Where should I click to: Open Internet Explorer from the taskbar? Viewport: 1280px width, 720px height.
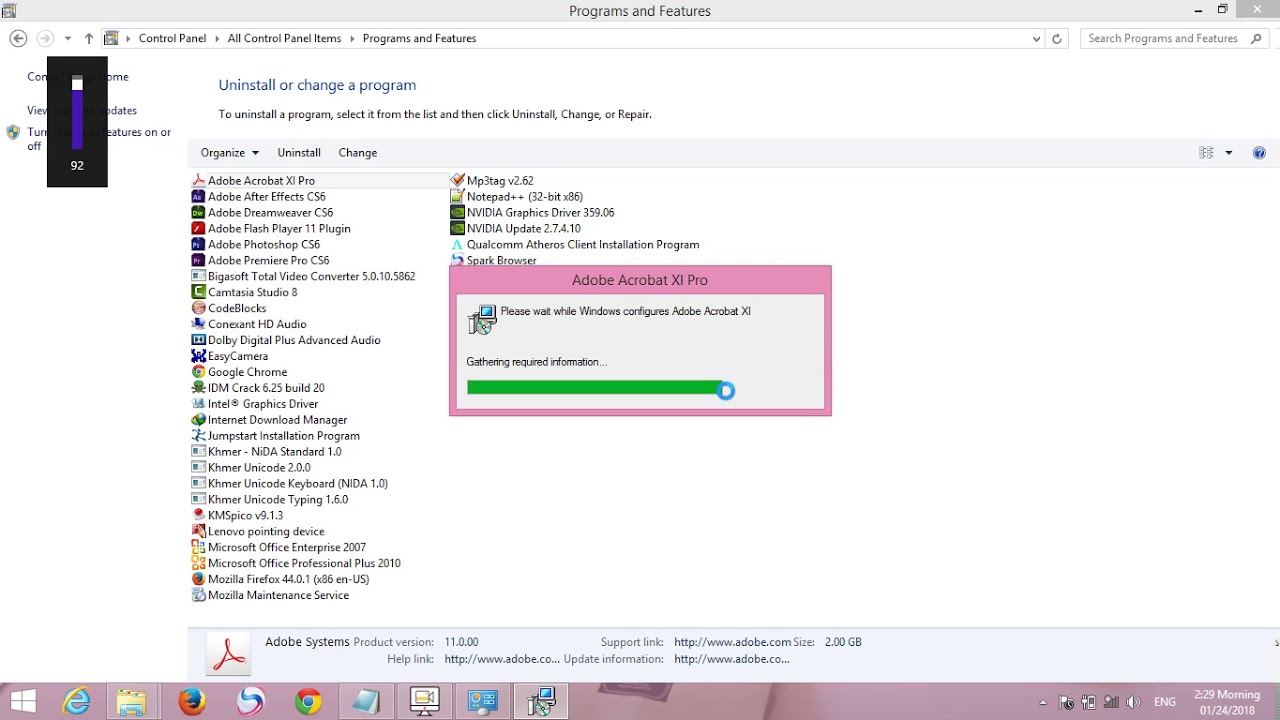[77, 702]
